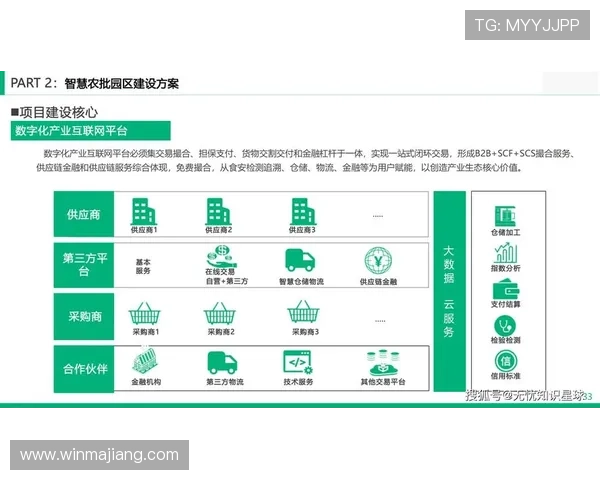
Task: Click the 供应商2 building icon
Action: [x=218, y=211]
